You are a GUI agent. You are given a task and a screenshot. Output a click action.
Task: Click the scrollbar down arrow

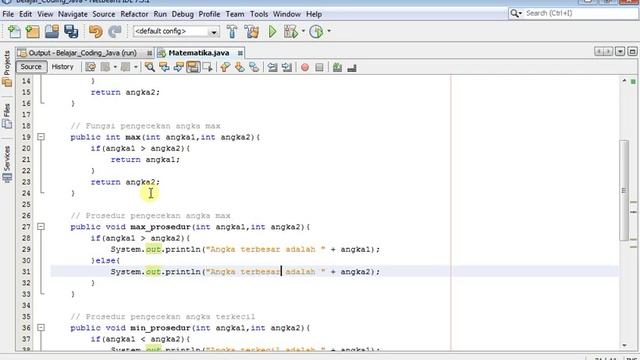(x=624, y=345)
